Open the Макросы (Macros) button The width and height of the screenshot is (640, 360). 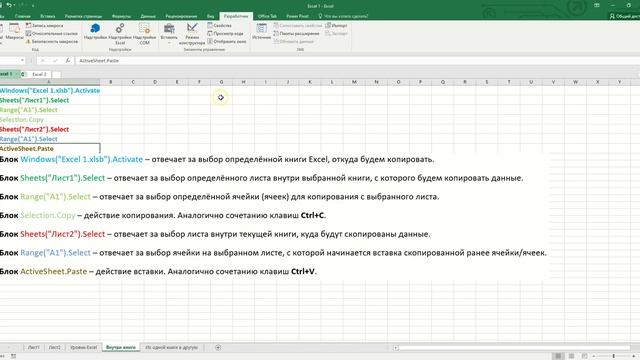pos(14,32)
